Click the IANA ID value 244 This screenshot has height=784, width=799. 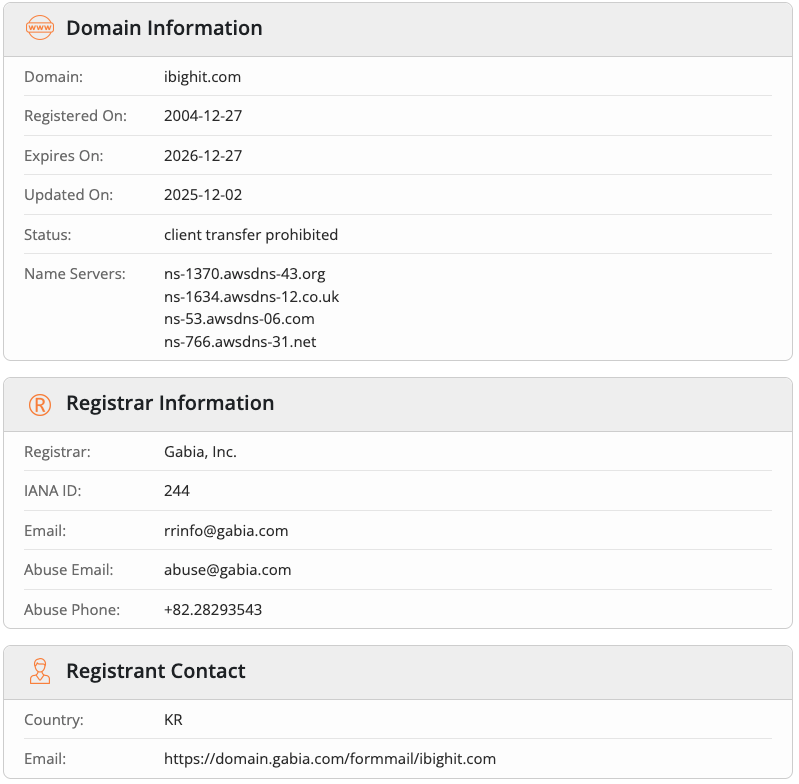tap(177, 491)
